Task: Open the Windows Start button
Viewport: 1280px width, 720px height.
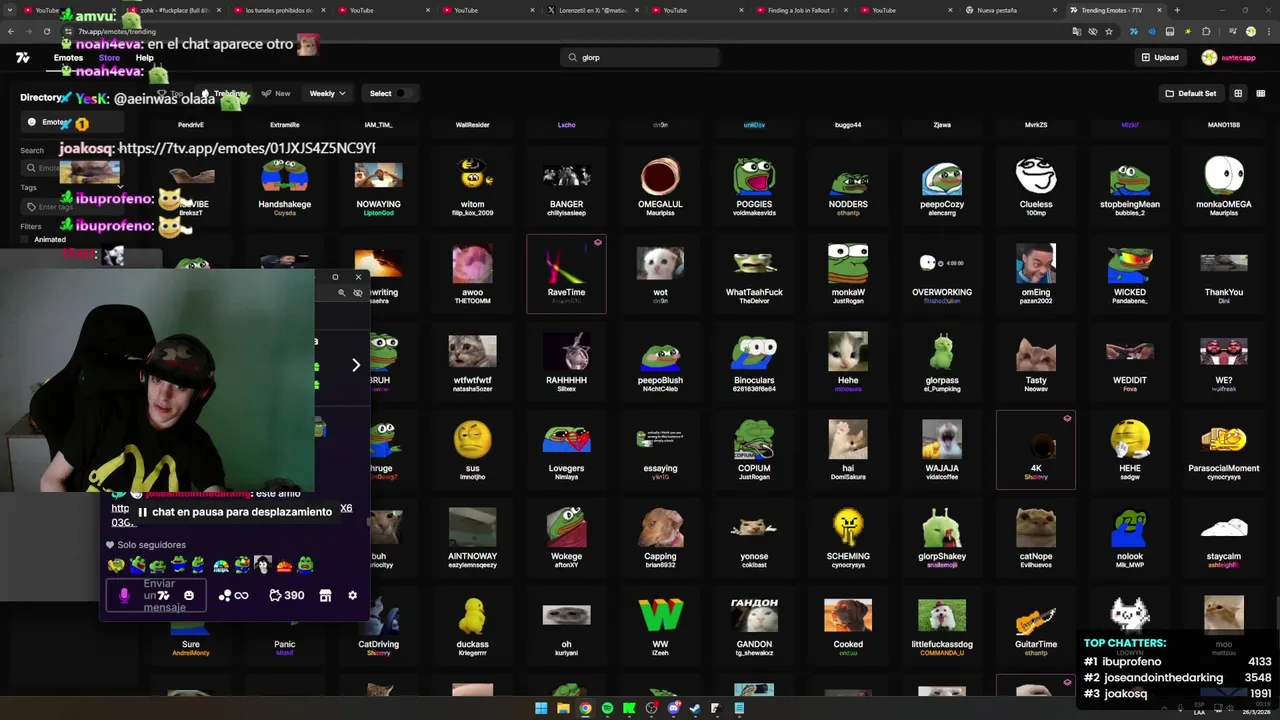Action: coord(541,708)
